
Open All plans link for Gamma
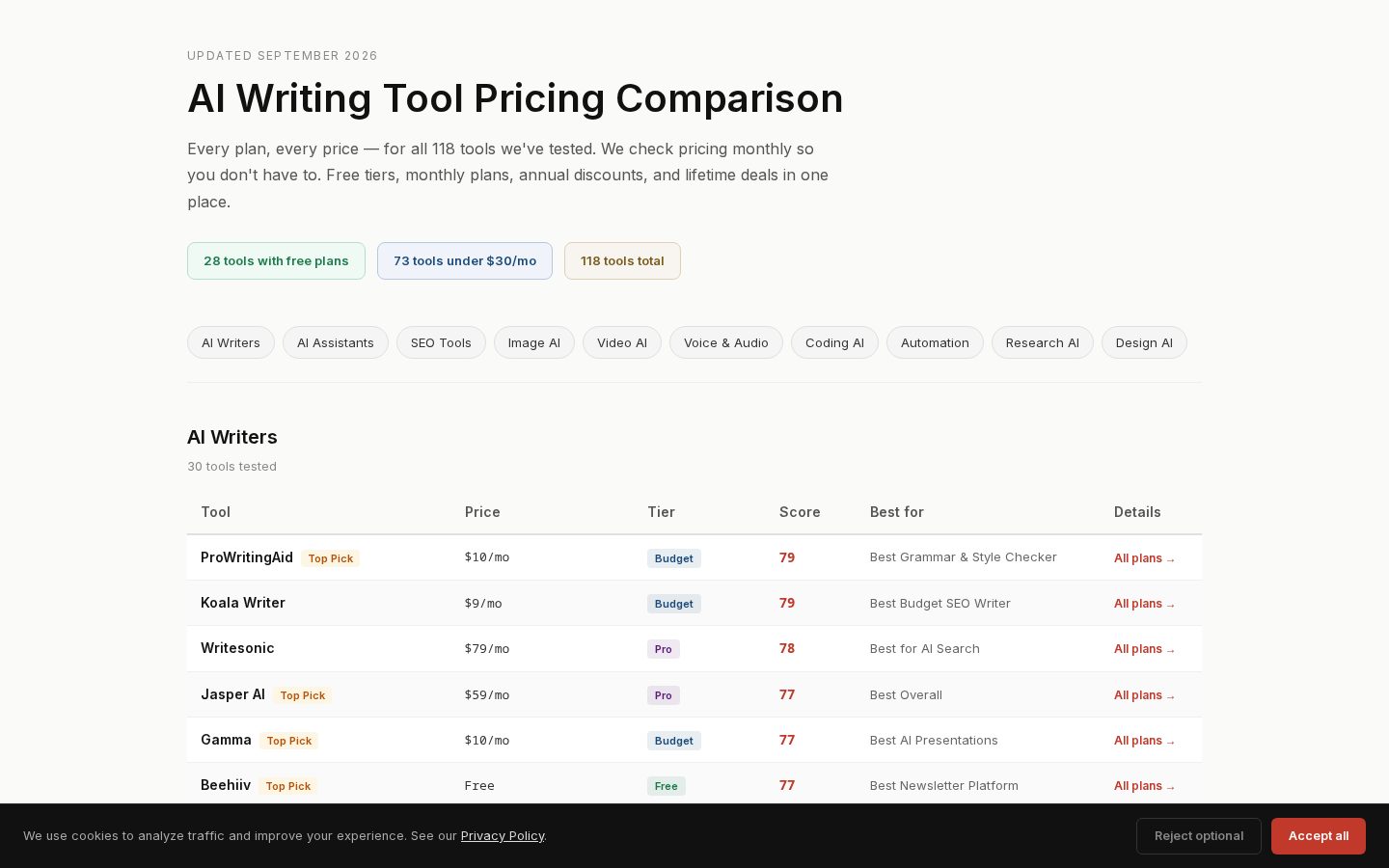tap(1144, 741)
